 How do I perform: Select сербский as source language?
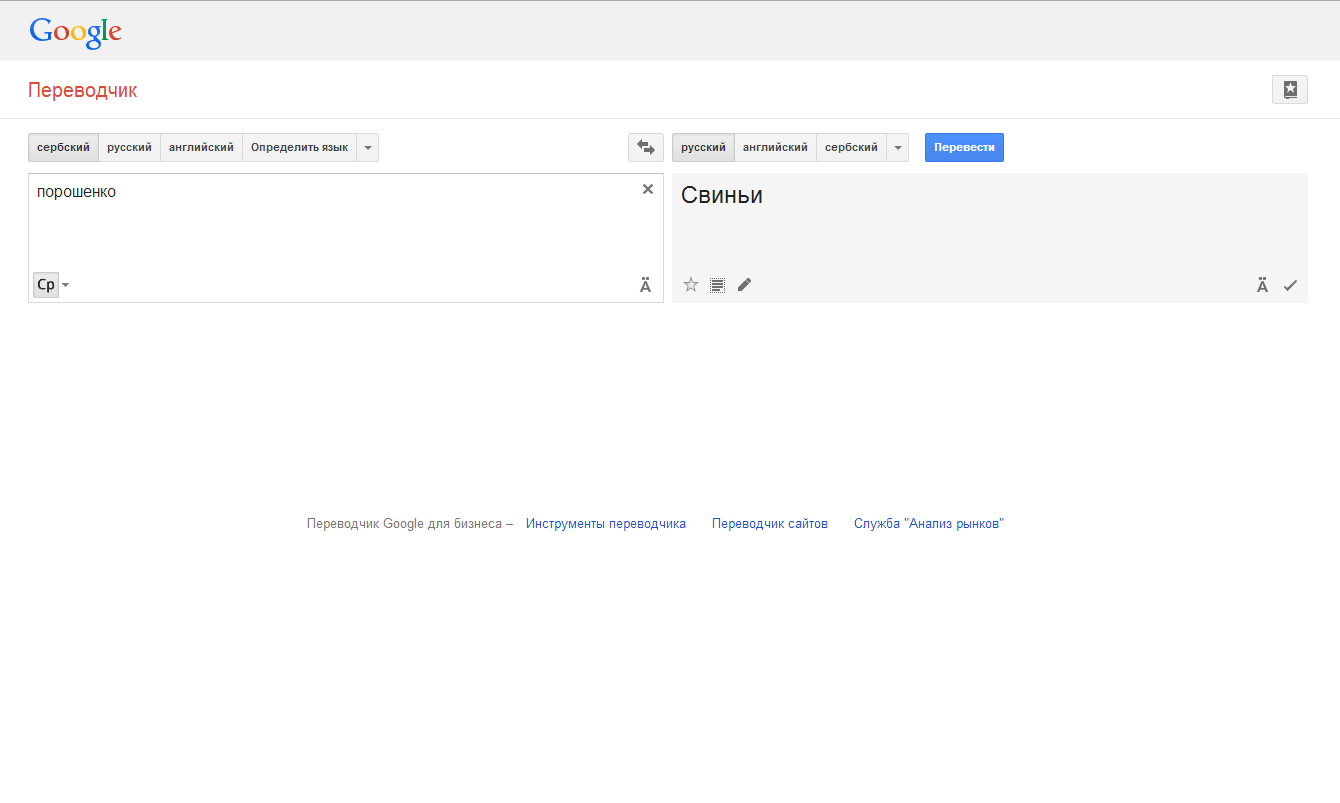point(63,147)
